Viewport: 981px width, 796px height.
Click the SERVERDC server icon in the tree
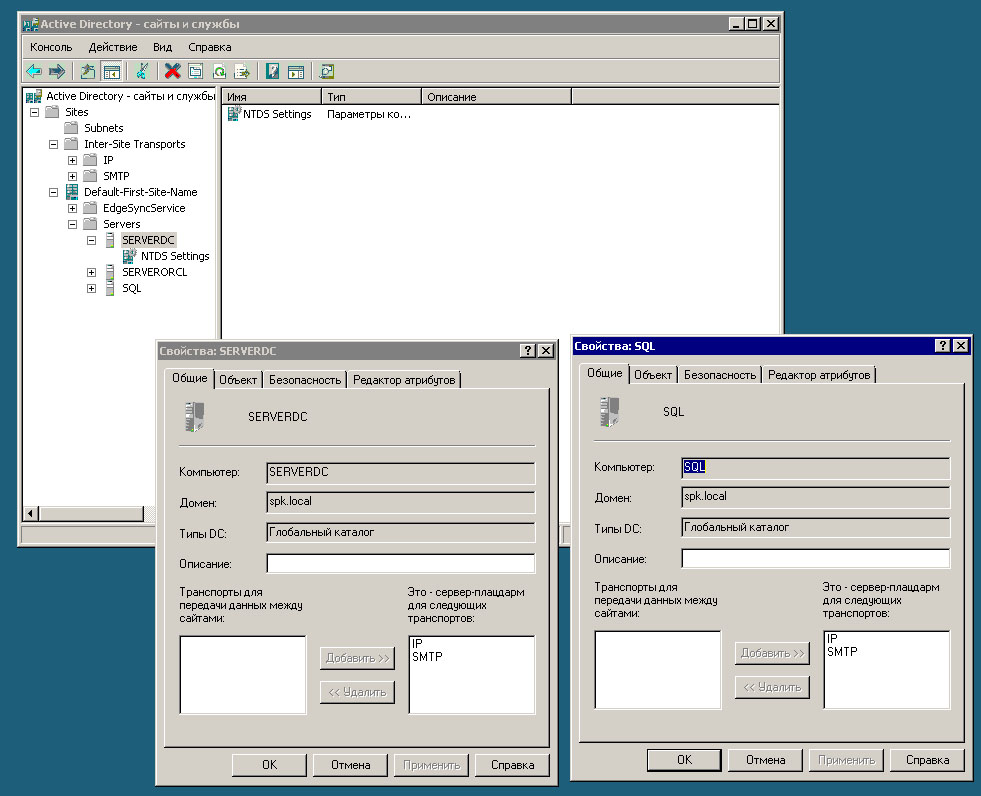[x=110, y=240]
